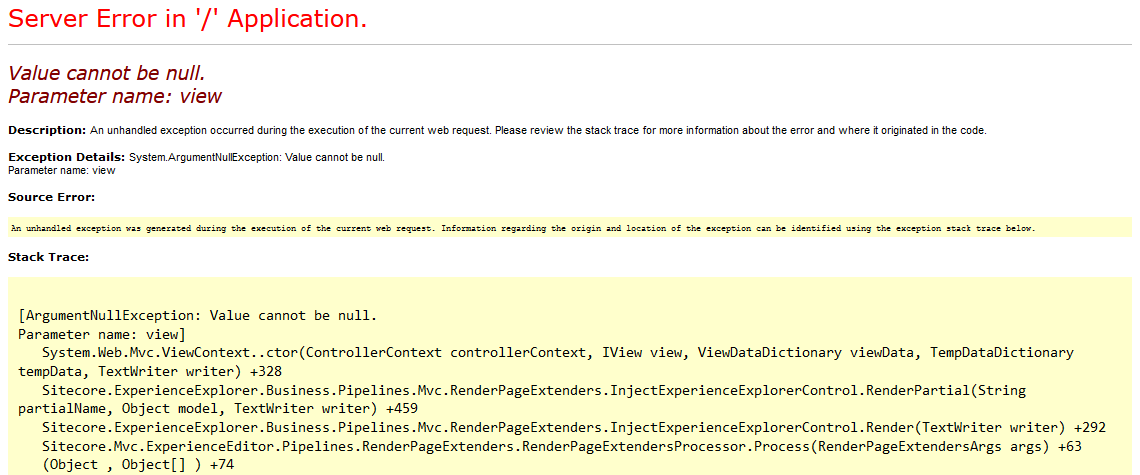Select the bold "Description:" label
The height and width of the screenshot is (475, 1140).
pyautogui.click(x=47, y=130)
